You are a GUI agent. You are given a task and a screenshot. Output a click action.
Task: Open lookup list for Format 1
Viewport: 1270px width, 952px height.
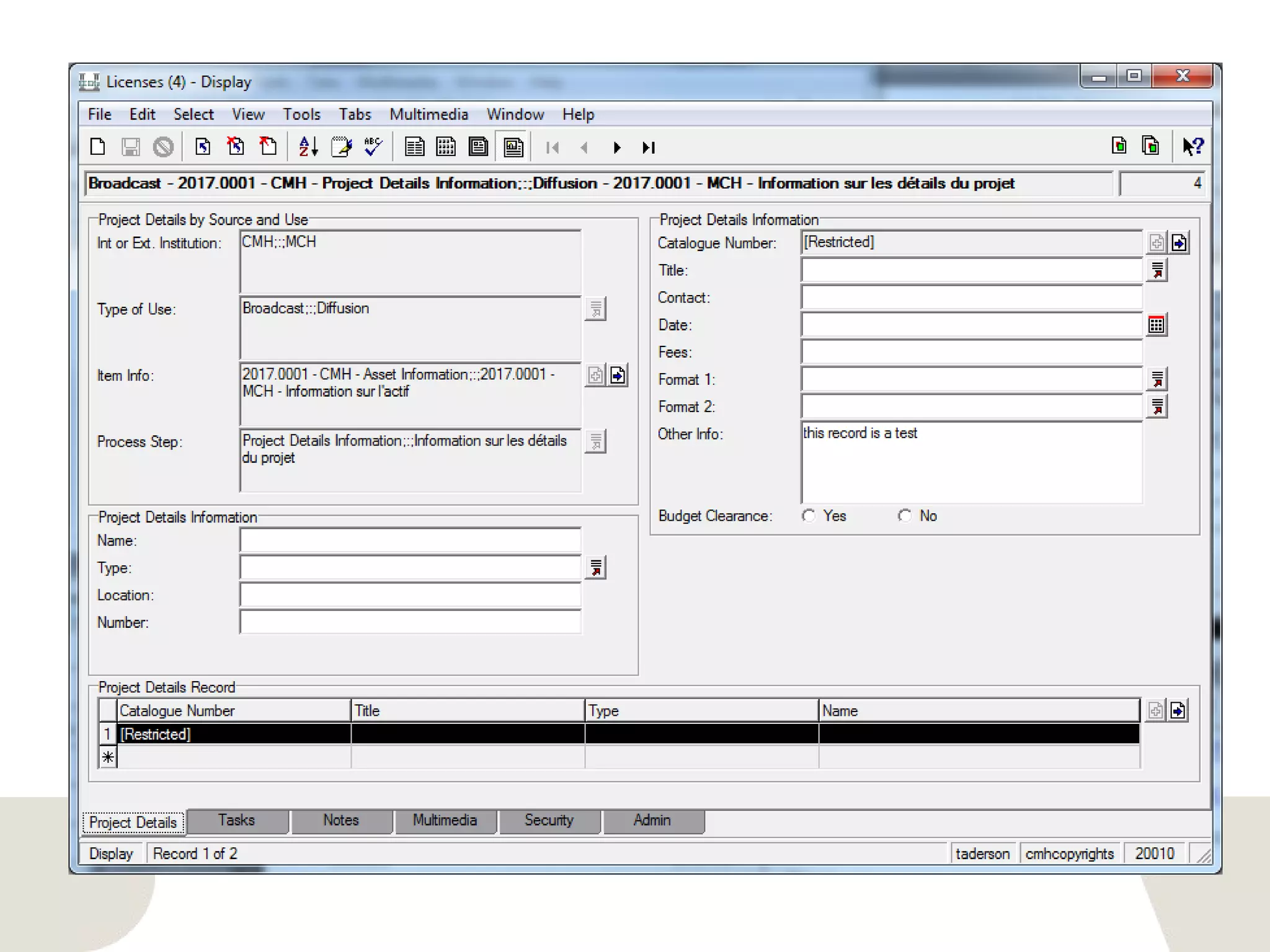[x=1157, y=379]
